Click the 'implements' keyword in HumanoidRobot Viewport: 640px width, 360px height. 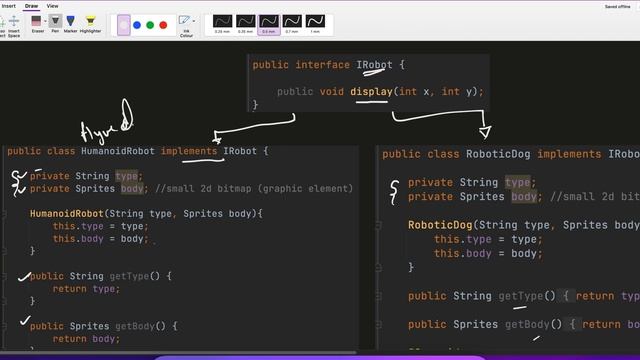tap(189, 151)
